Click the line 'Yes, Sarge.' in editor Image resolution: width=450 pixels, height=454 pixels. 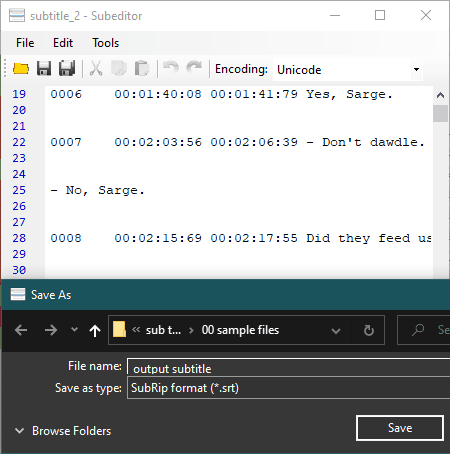click(349, 94)
